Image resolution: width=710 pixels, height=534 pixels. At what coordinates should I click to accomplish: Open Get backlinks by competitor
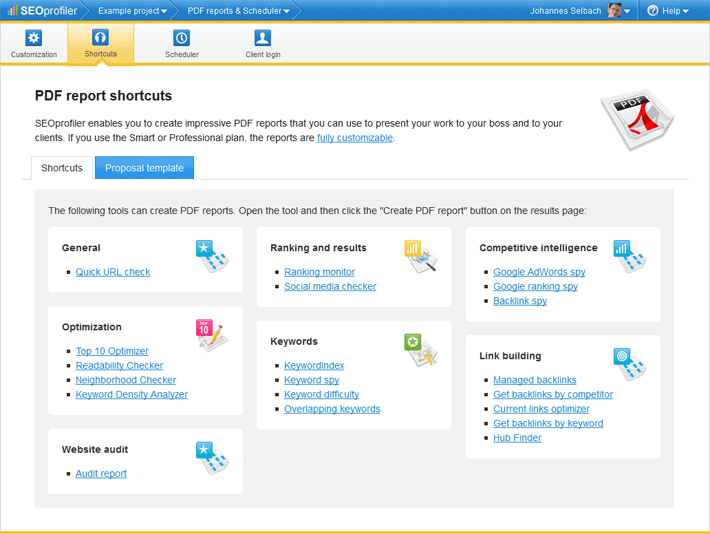coord(553,394)
